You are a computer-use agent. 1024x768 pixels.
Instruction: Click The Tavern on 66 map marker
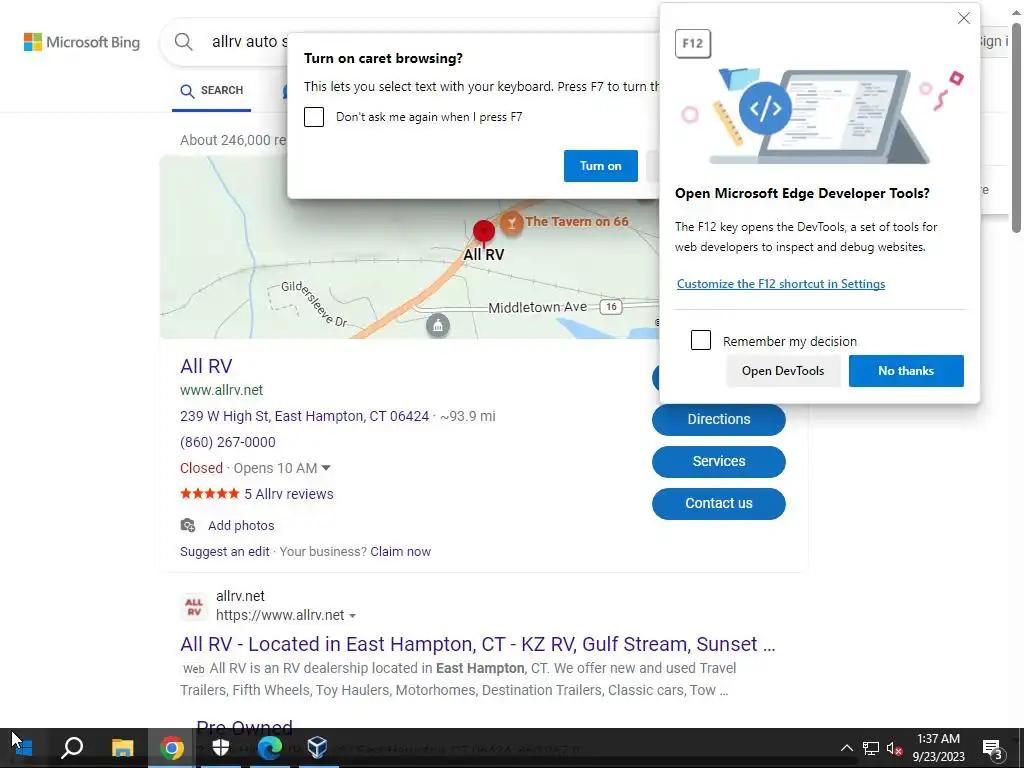click(511, 223)
